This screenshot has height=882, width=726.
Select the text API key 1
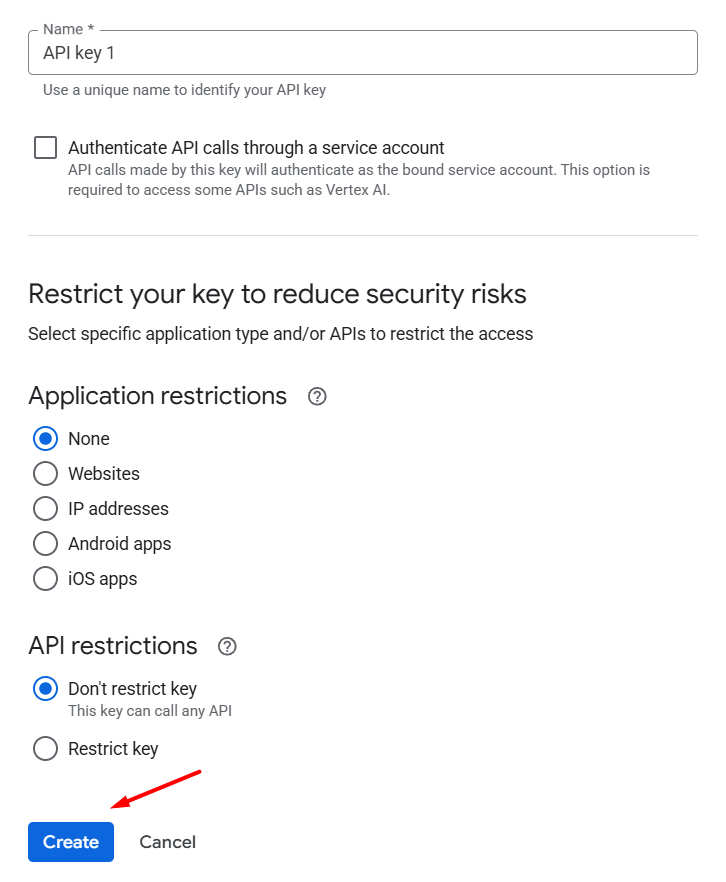(78, 52)
